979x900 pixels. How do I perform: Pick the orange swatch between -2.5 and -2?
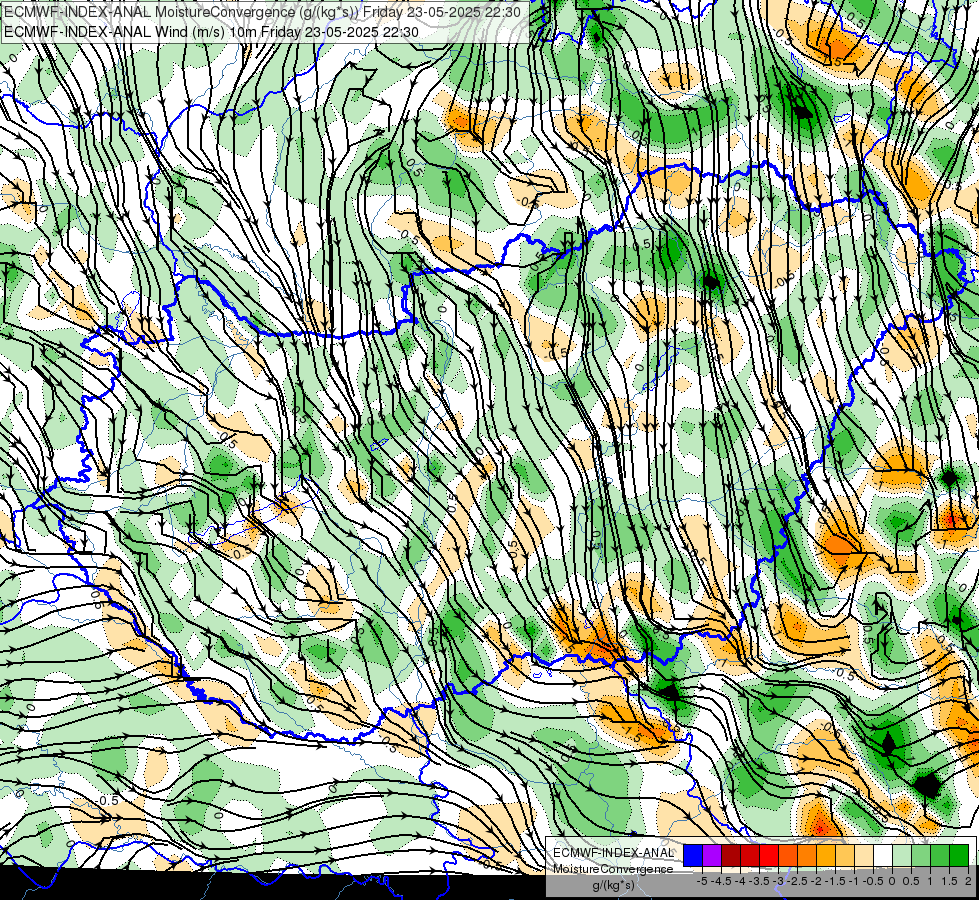(x=807, y=855)
